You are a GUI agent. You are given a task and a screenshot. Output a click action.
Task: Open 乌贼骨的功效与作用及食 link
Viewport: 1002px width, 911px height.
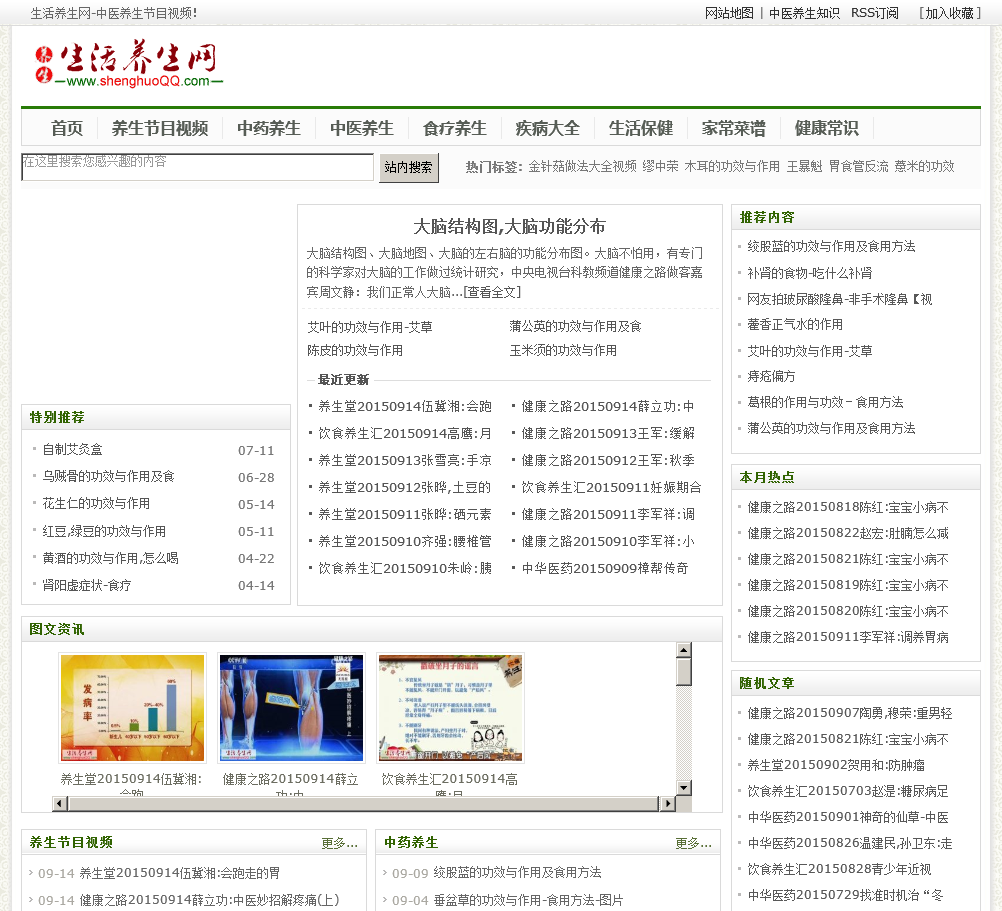pyautogui.click(x=109, y=477)
